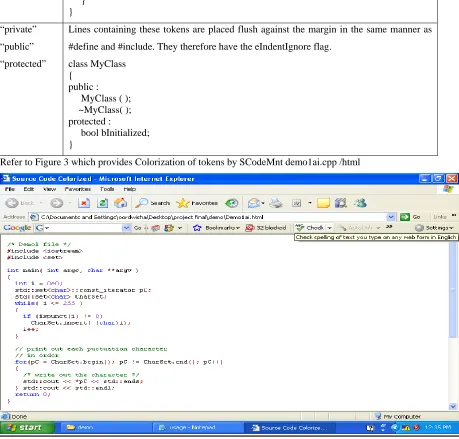Open the Tools menu
Screen dimensions: 459x439
tap(107, 189)
